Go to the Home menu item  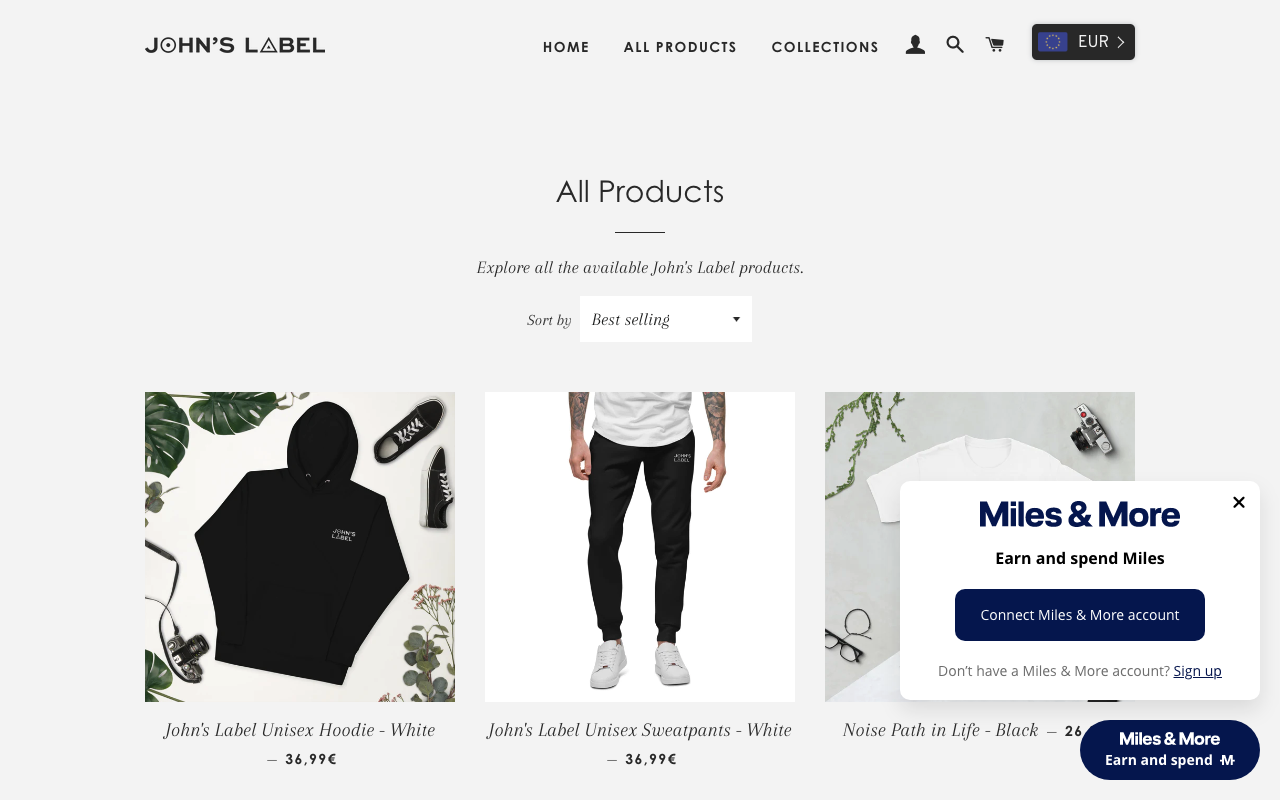(566, 47)
